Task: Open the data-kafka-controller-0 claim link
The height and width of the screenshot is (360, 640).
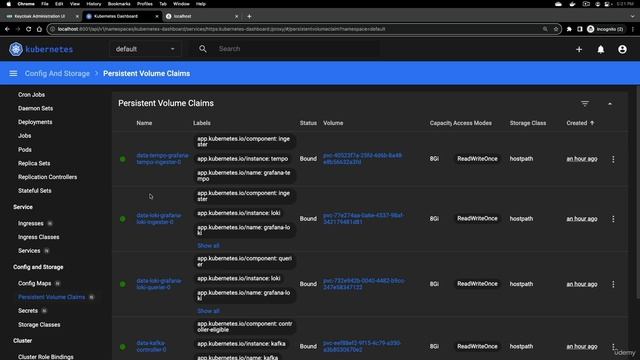Action: [151, 347]
